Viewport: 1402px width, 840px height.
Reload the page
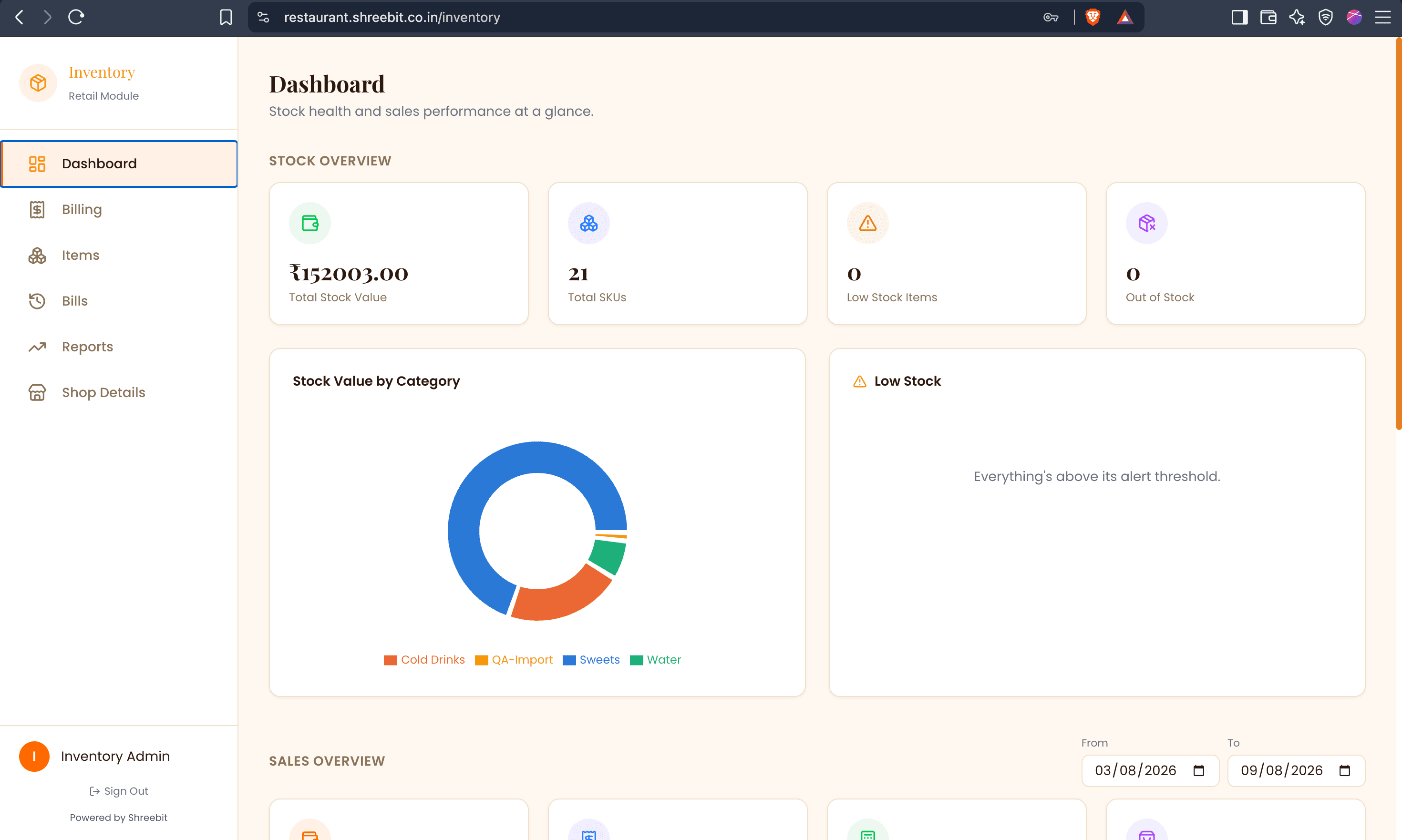(76, 17)
